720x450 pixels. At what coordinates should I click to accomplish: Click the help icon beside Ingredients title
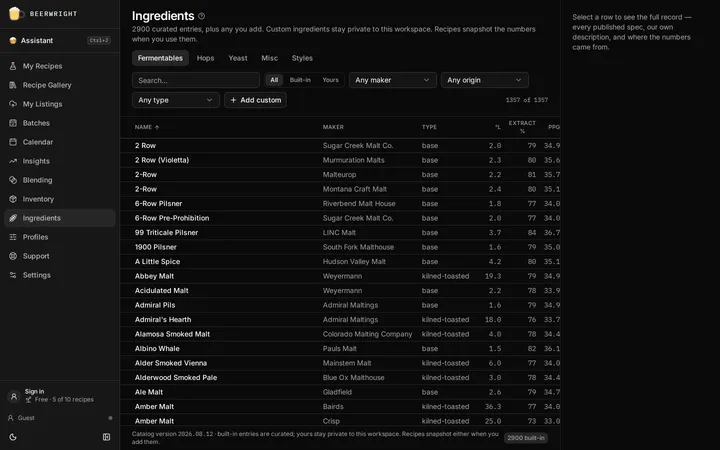tap(202, 16)
